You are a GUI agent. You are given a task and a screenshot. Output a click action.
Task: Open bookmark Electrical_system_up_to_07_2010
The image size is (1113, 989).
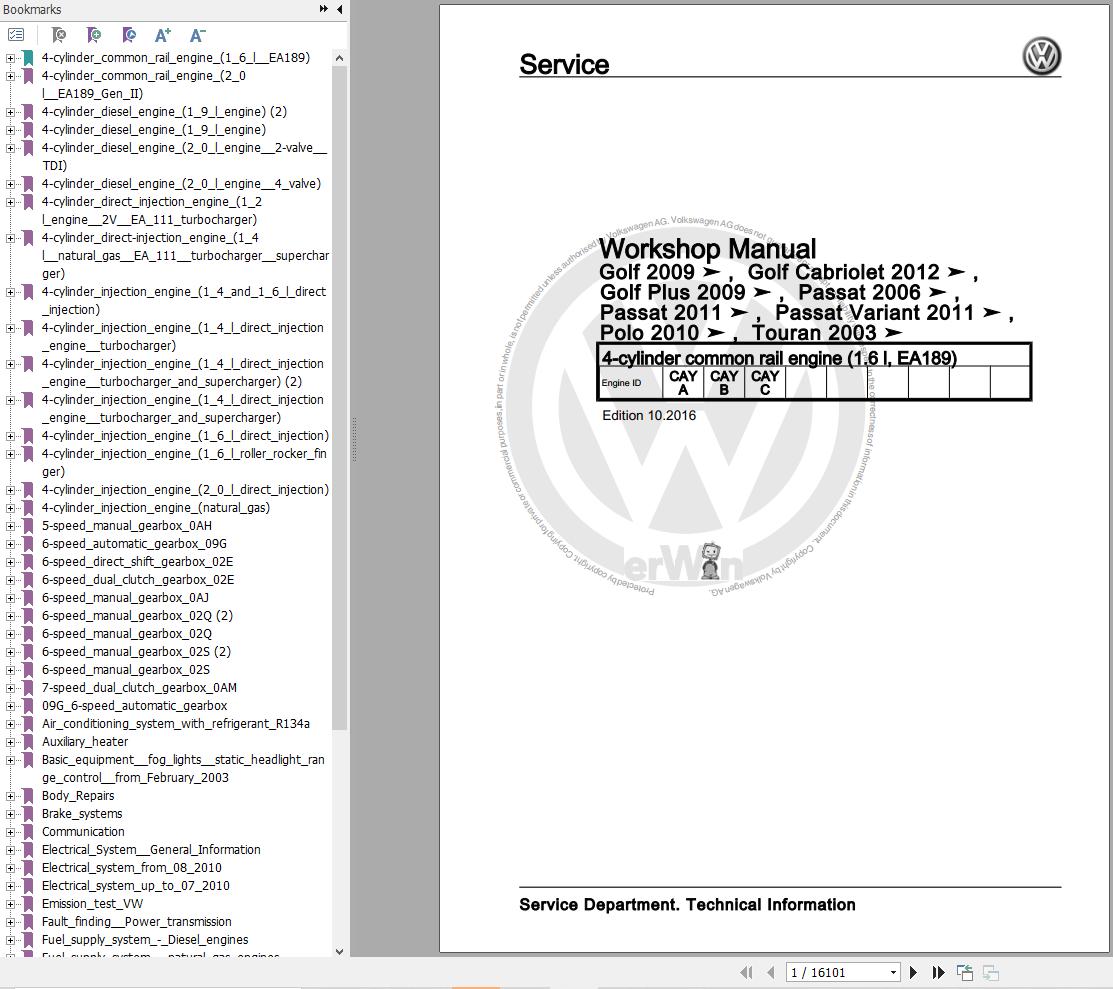coord(136,886)
